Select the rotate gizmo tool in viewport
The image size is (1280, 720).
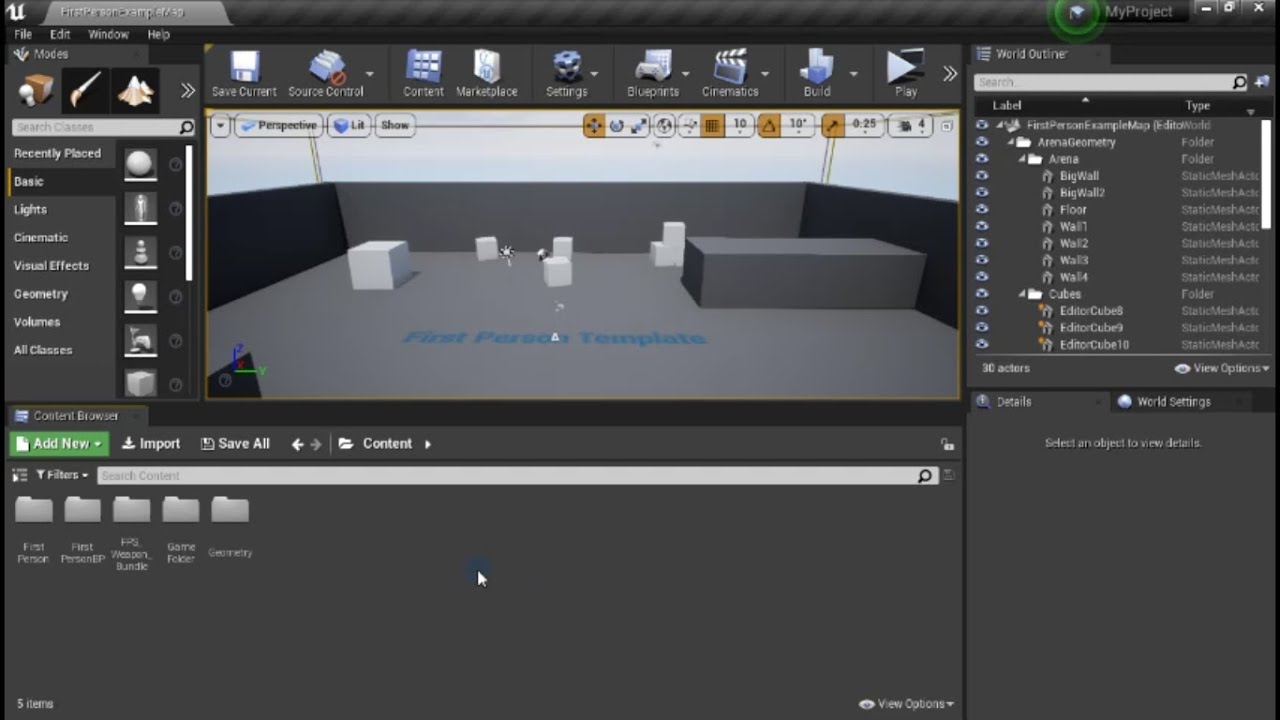tap(617, 125)
